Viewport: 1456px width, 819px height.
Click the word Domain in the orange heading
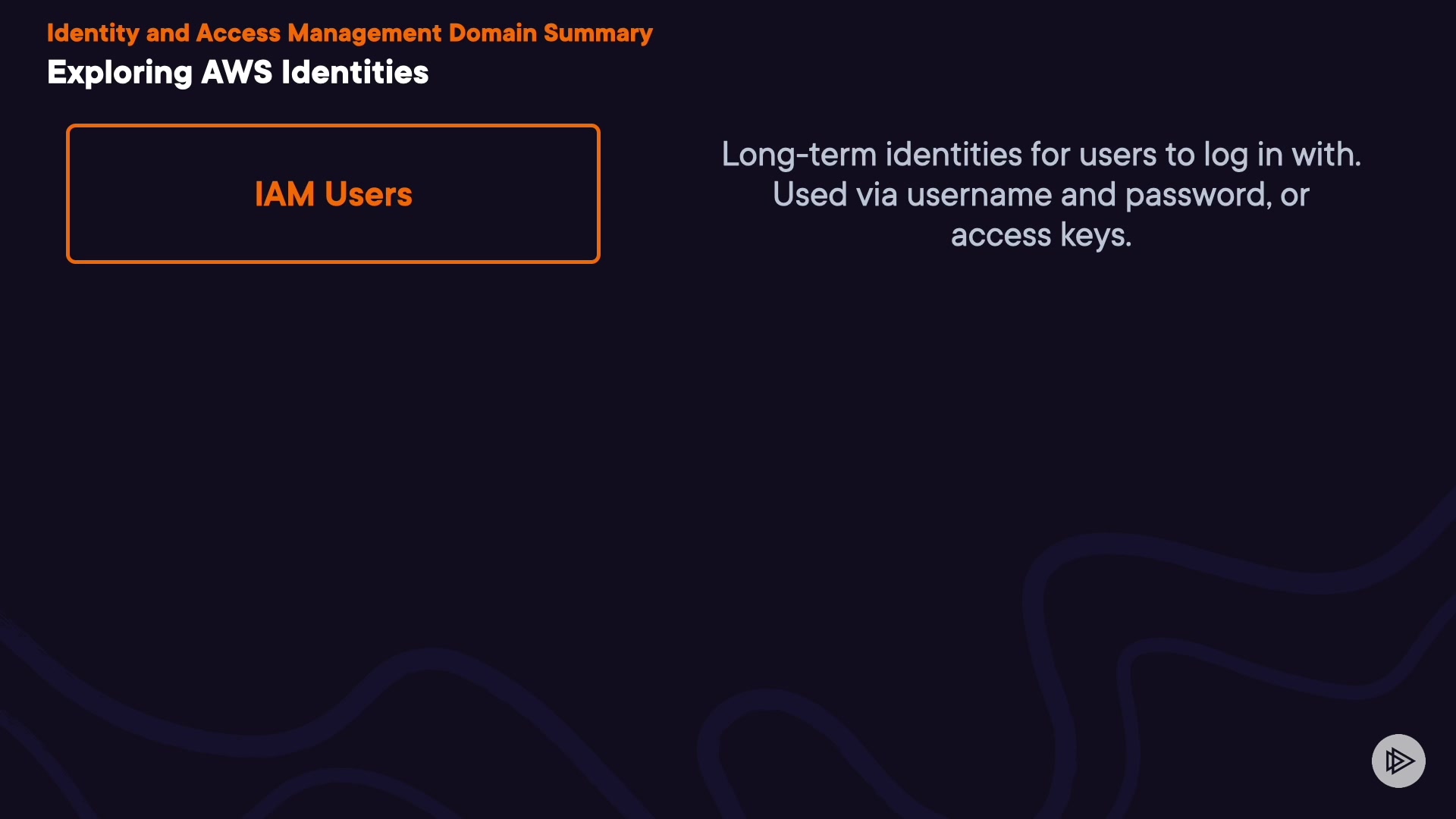[x=492, y=33]
